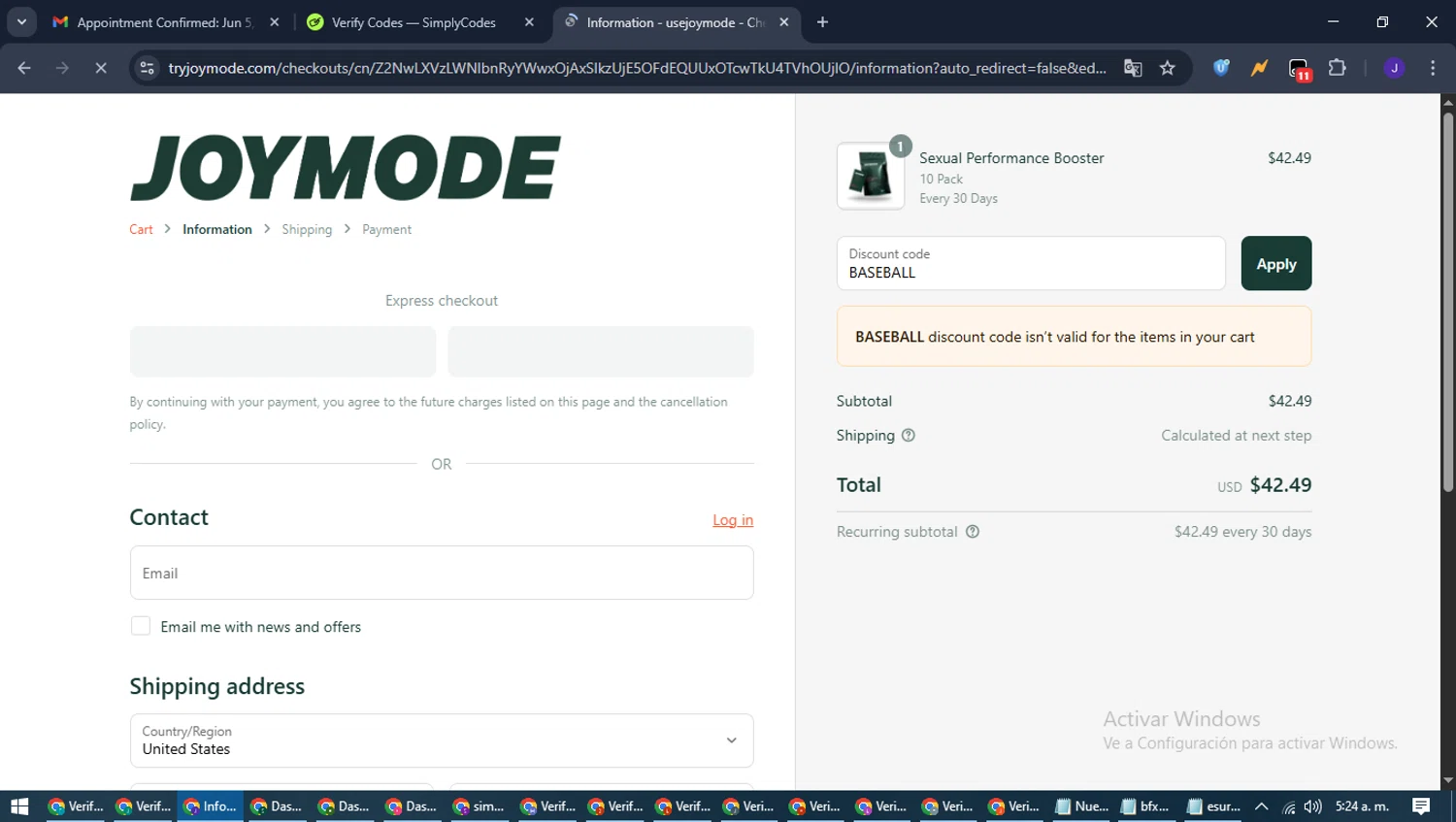Check Email me with news and offers
The image size is (1456, 822).
[x=141, y=627]
